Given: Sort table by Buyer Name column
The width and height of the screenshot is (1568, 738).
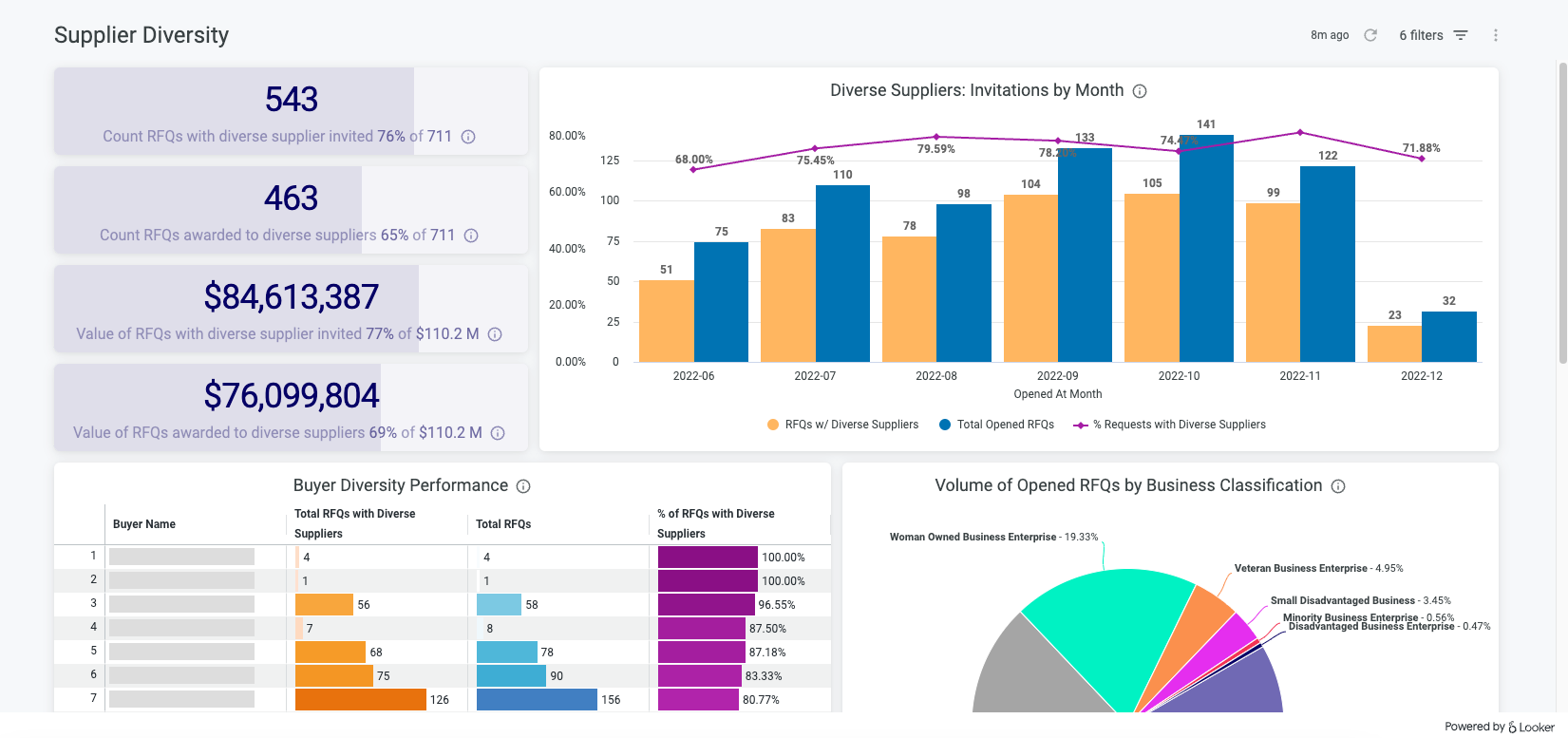Looking at the screenshot, I should (144, 524).
